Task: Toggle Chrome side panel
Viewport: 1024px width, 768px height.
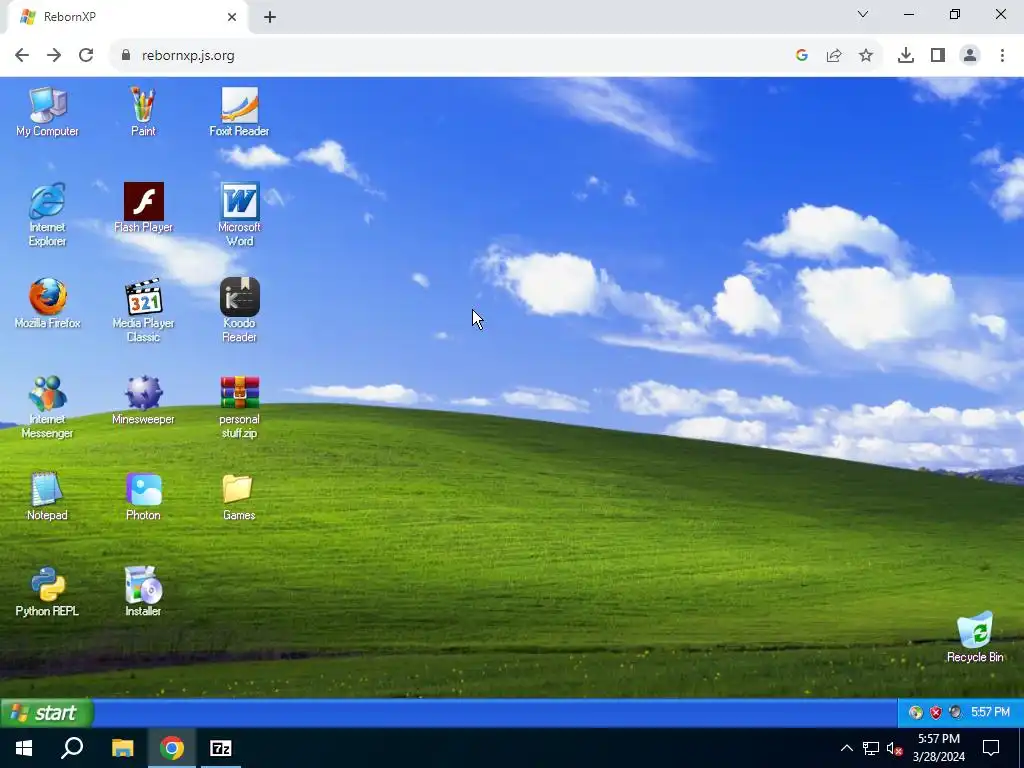Action: [938, 56]
